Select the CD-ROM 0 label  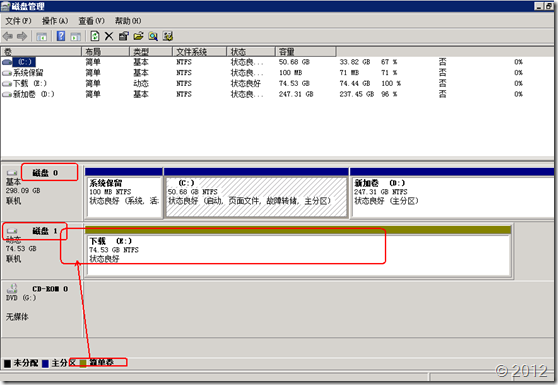point(50,289)
